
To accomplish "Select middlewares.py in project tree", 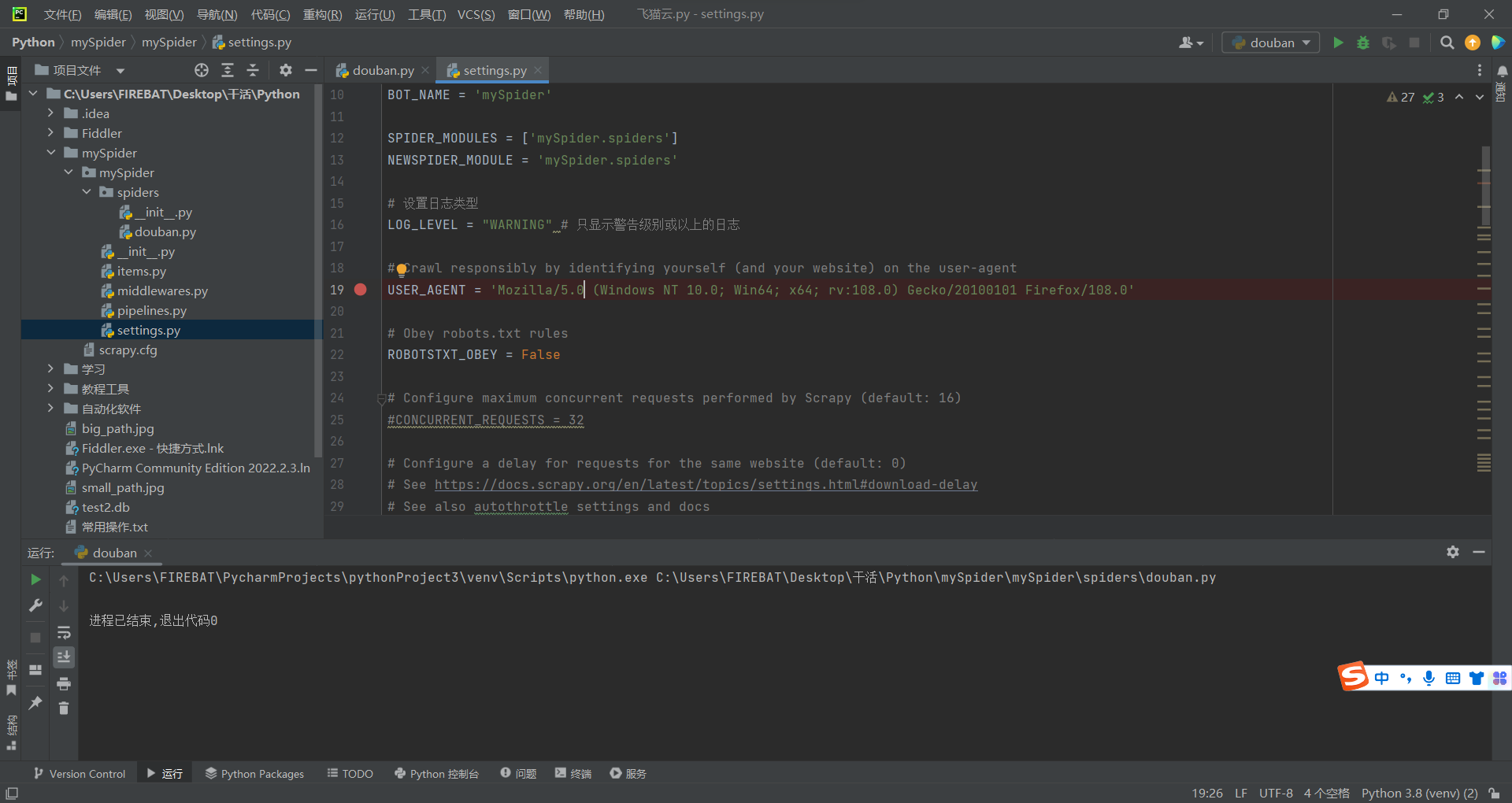I will coord(155,290).
